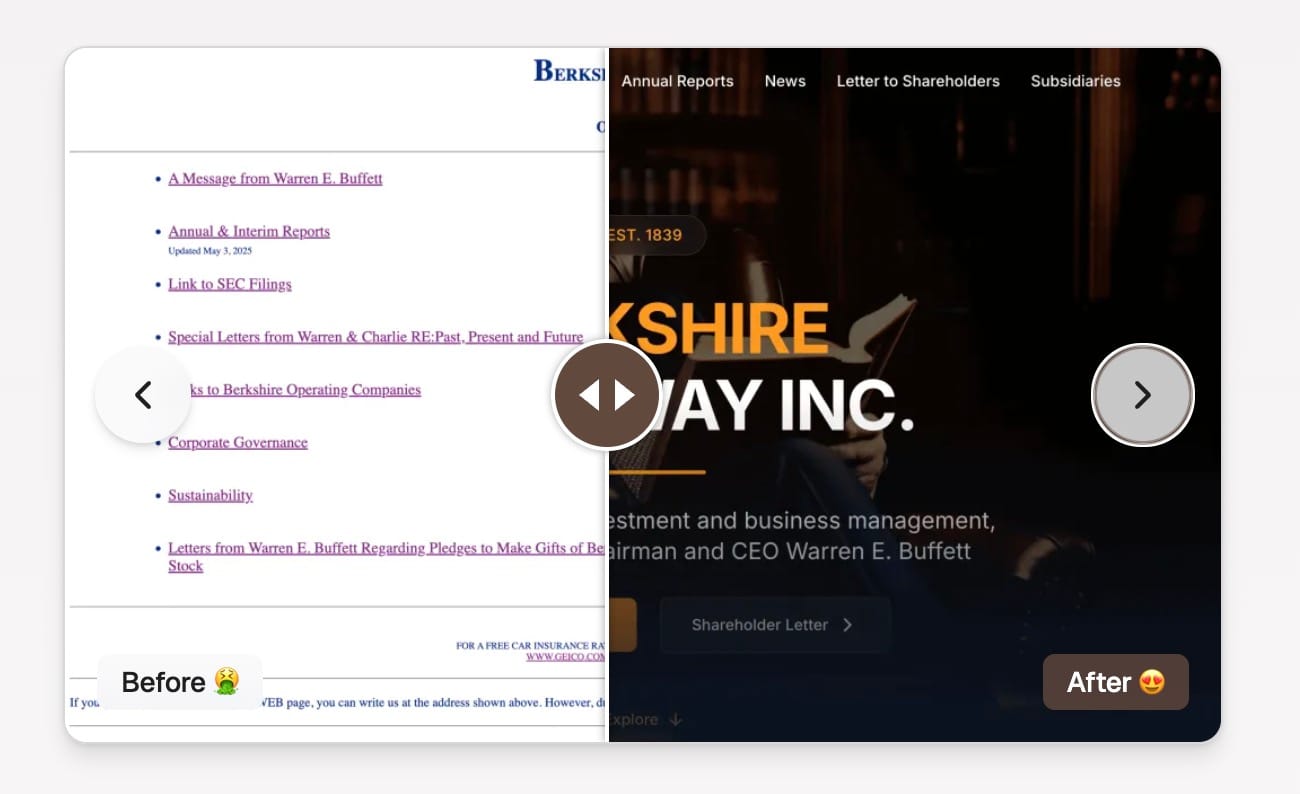The width and height of the screenshot is (1300, 794).
Task: Click the previous slide left arrow button
Action: tap(143, 395)
